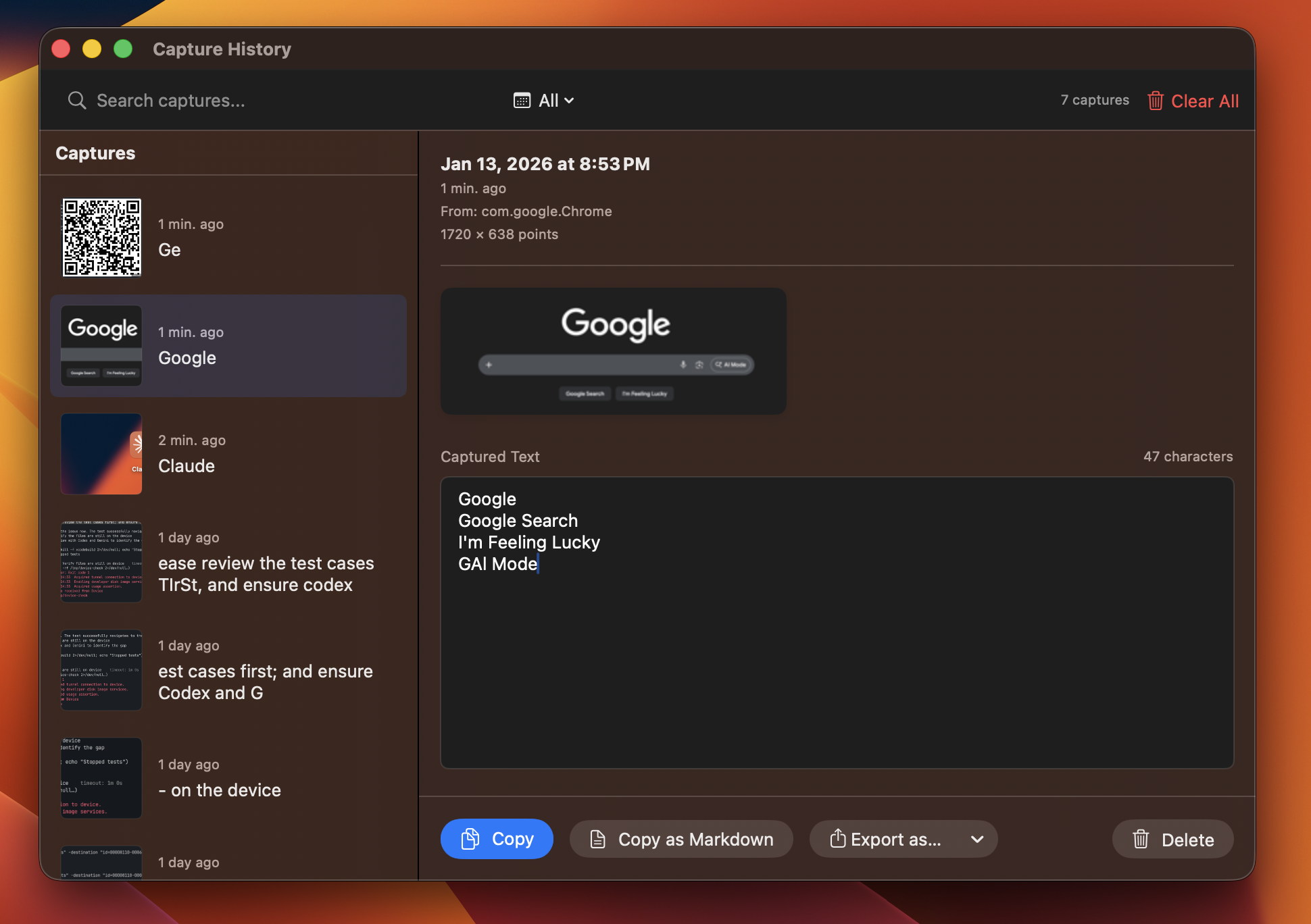Screen dimensions: 1311x924
Task: Click the magnifying glass search icon
Action: coord(77,100)
